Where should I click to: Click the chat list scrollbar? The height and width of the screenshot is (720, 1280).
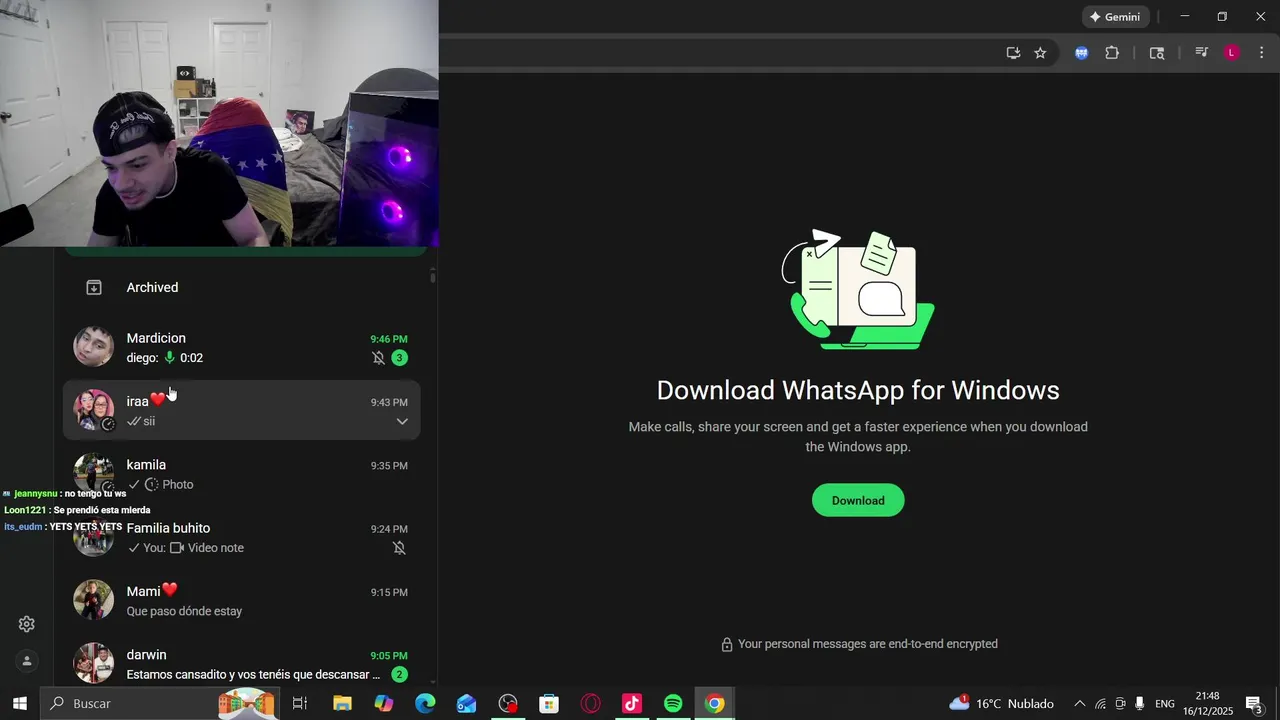point(432,276)
